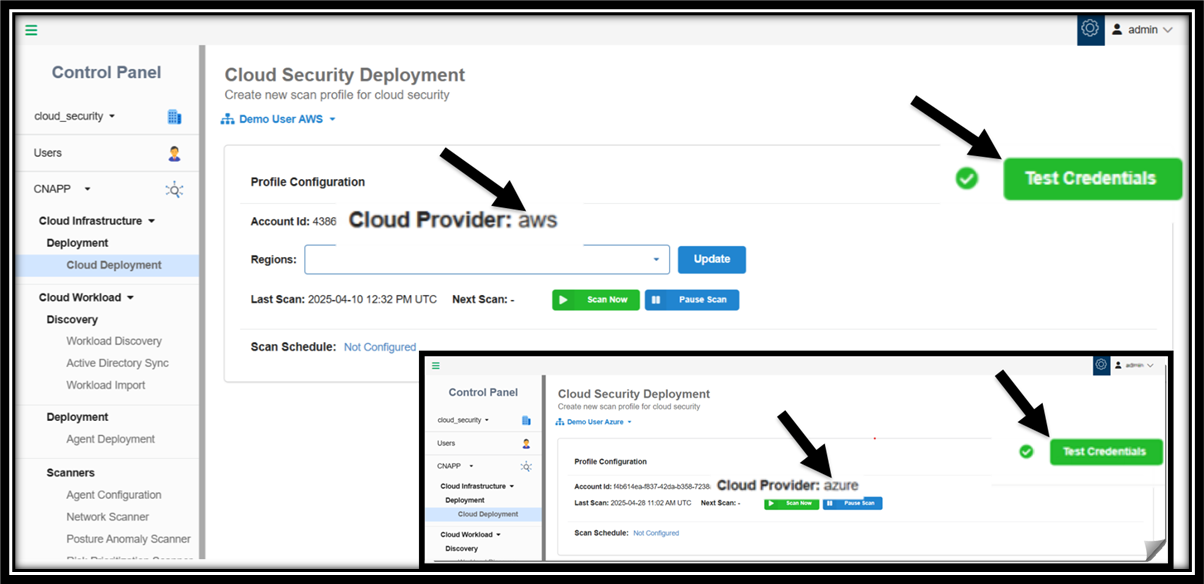The height and width of the screenshot is (584, 1204).
Task: Open the admin user menu in the AWS window
Action: 1141,30
